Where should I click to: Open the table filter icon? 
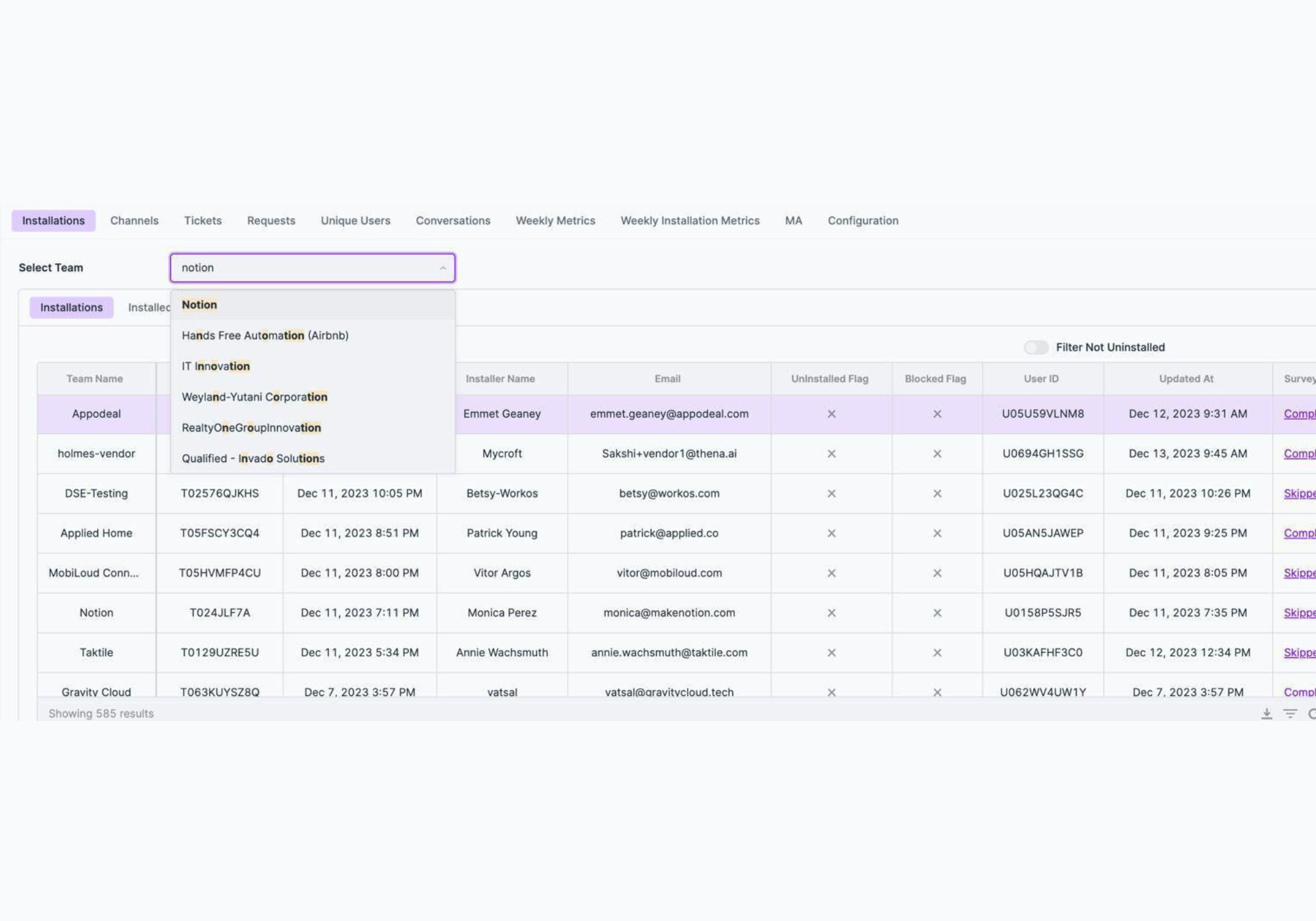[x=1290, y=714]
